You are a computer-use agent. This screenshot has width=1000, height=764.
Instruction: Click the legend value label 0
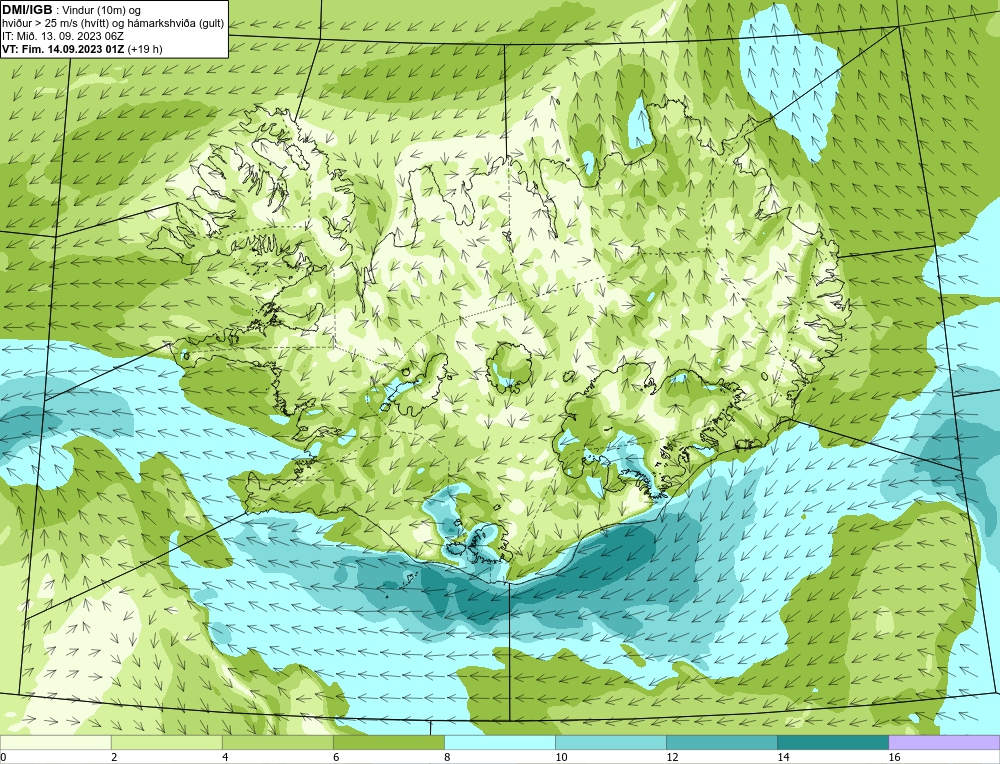pos(3,757)
